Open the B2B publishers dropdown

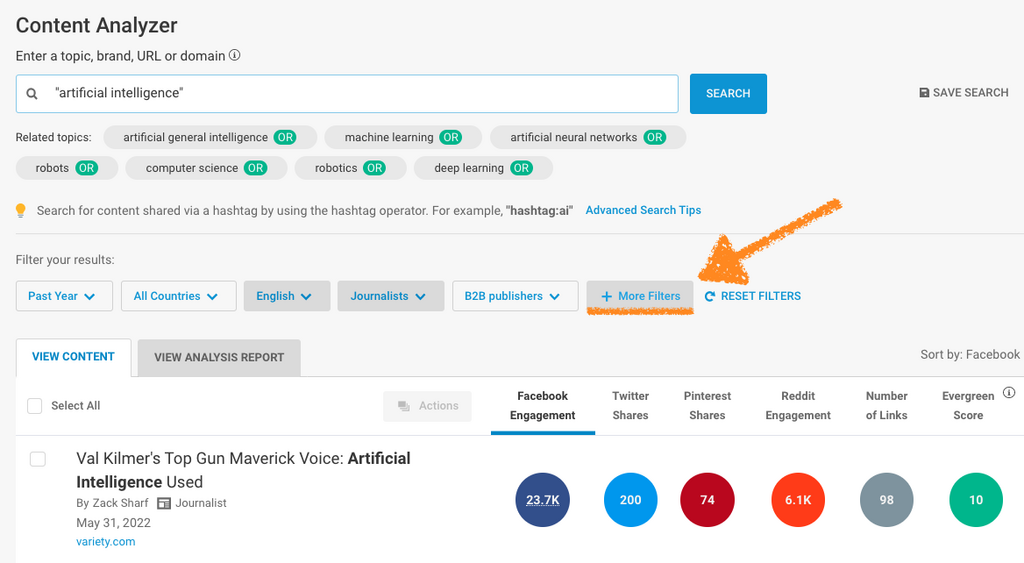click(x=515, y=296)
